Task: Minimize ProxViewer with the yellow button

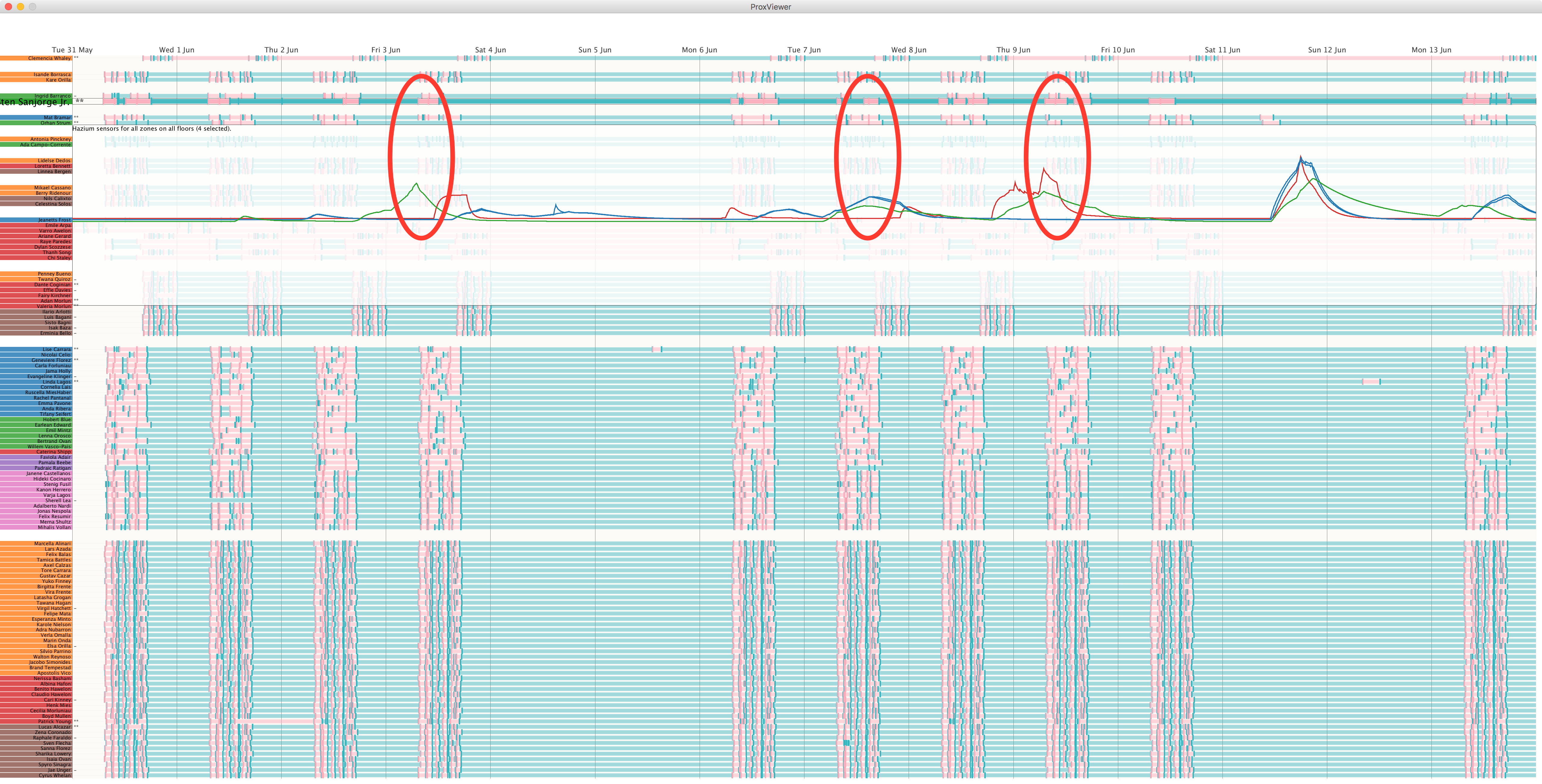Action: (x=20, y=7)
